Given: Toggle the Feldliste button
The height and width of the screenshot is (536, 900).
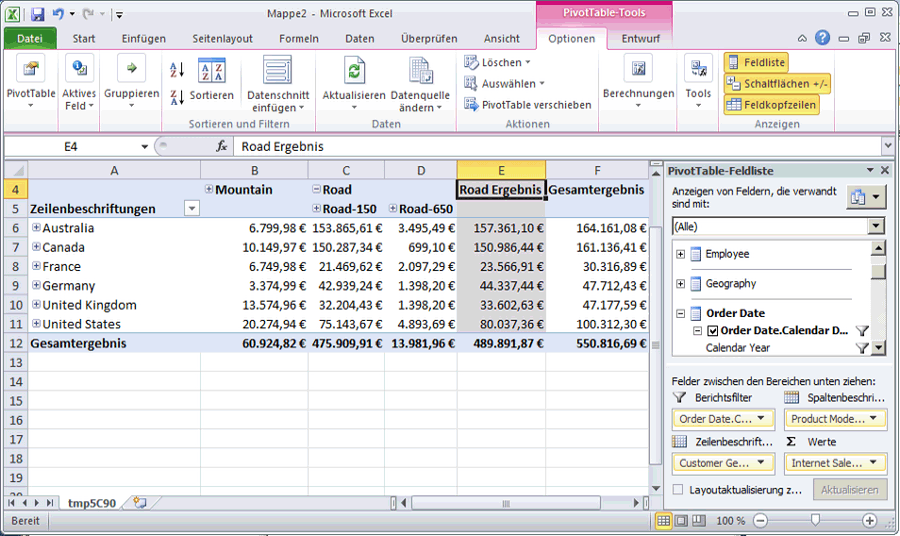Looking at the screenshot, I should pos(756,62).
